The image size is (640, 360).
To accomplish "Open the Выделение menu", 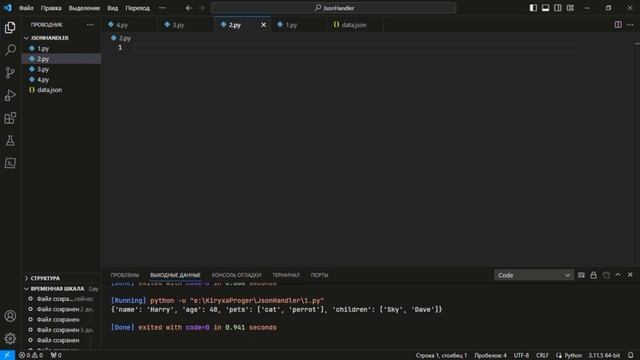I will coord(84,8).
